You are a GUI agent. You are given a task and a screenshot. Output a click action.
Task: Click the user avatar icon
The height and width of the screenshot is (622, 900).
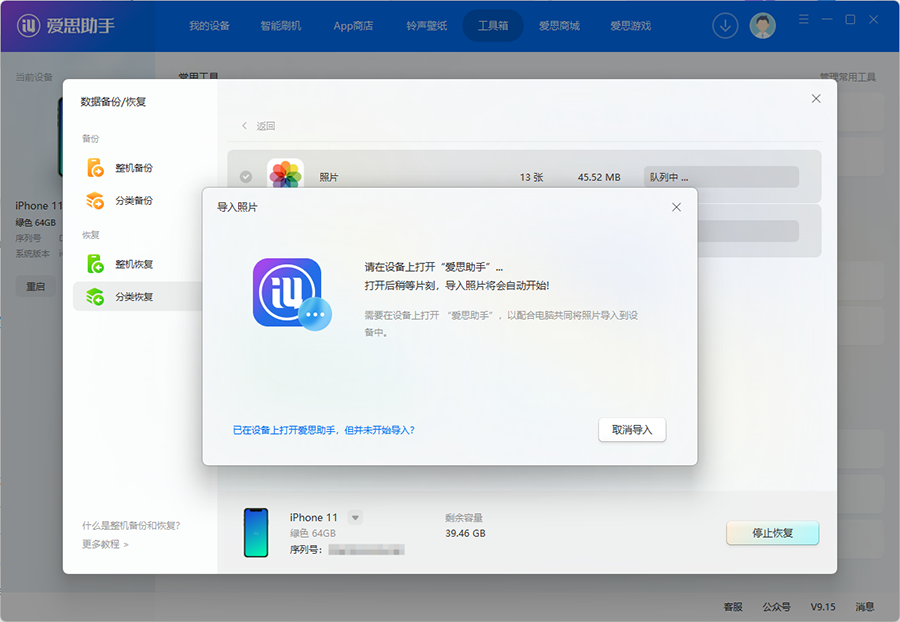pyautogui.click(x=762, y=26)
